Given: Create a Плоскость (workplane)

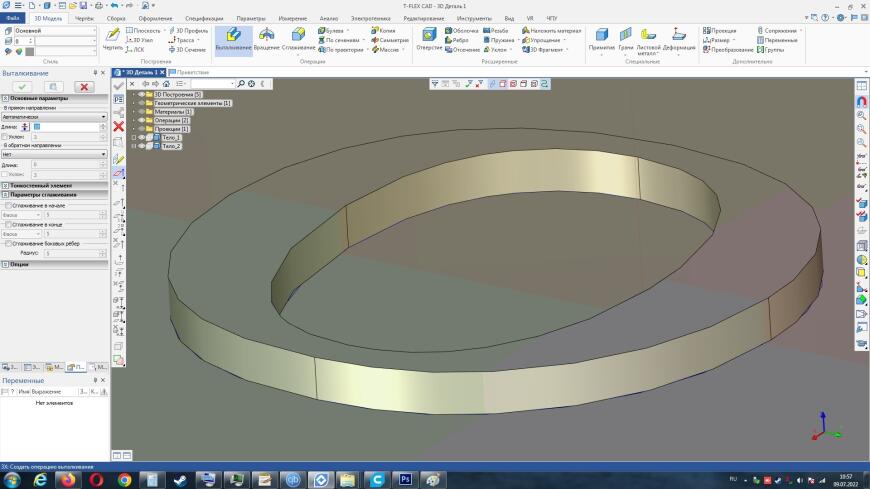Looking at the screenshot, I should (144, 31).
